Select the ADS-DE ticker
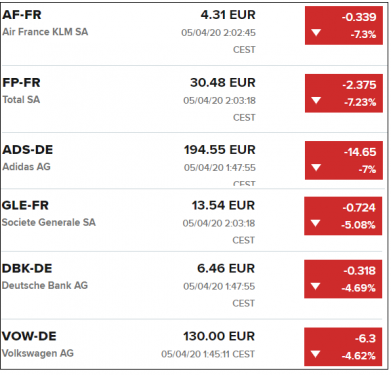Image resolution: width=391 pixels, height=375 pixels. pyautogui.click(x=28, y=150)
